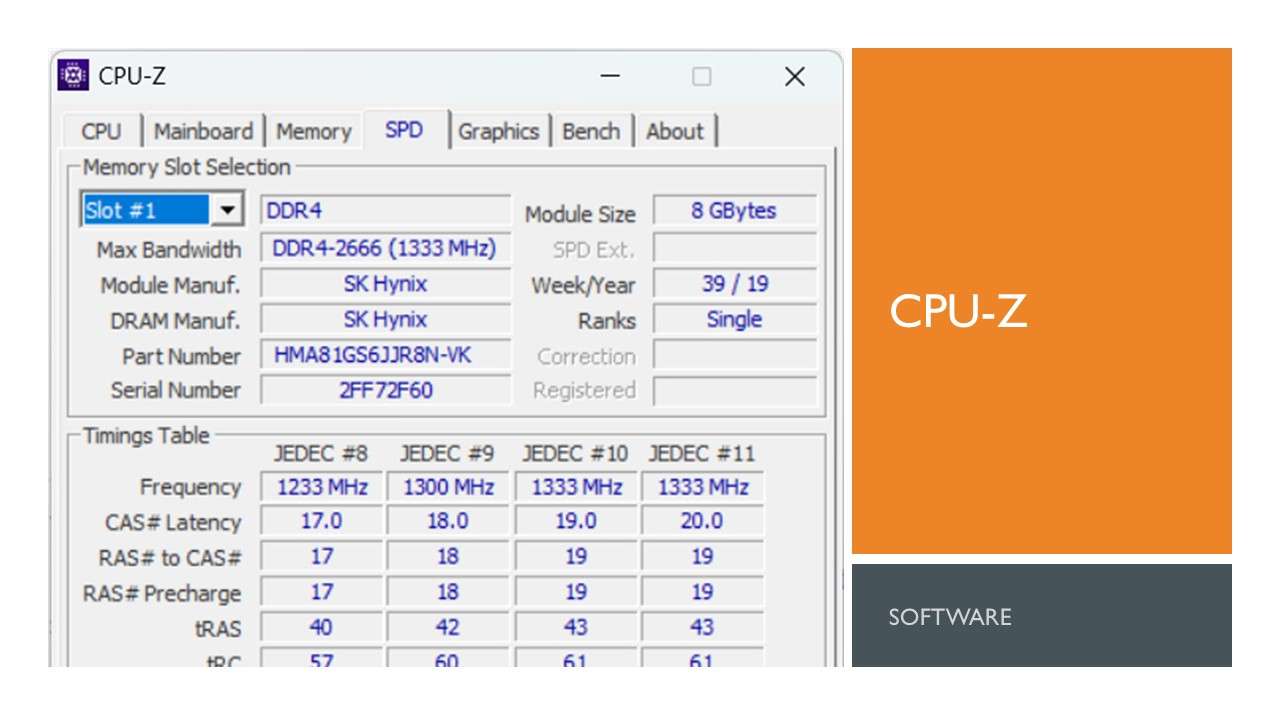Click RAS# to CAS# value 17
This screenshot has height=720, width=1280.
coord(322,556)
